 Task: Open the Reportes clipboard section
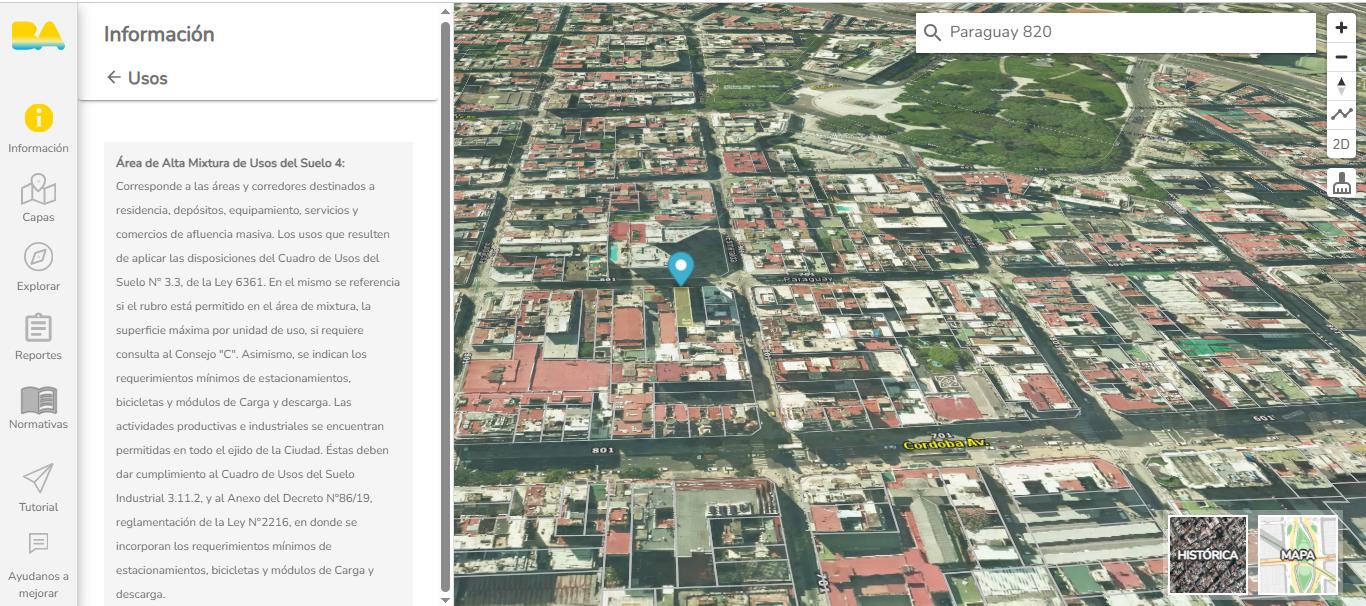point(38,336)
